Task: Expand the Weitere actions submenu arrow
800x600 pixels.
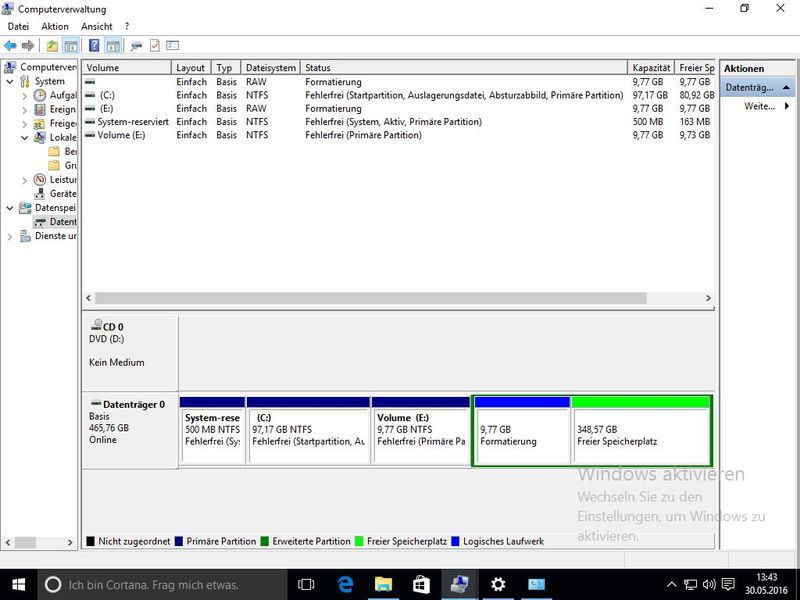Action: coord(786,106)
